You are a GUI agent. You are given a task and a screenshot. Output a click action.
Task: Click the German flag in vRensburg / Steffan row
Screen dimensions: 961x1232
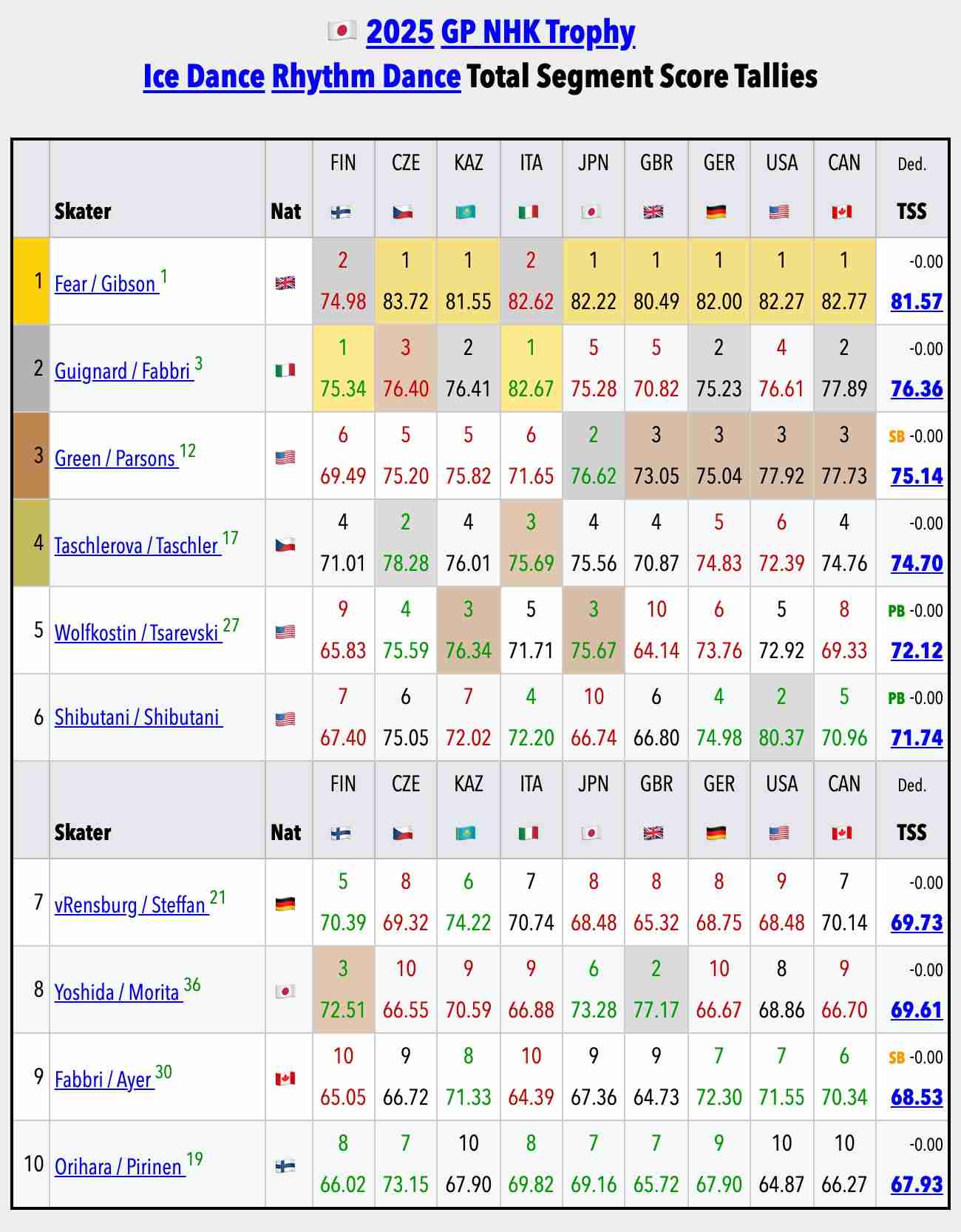(285, 904)
